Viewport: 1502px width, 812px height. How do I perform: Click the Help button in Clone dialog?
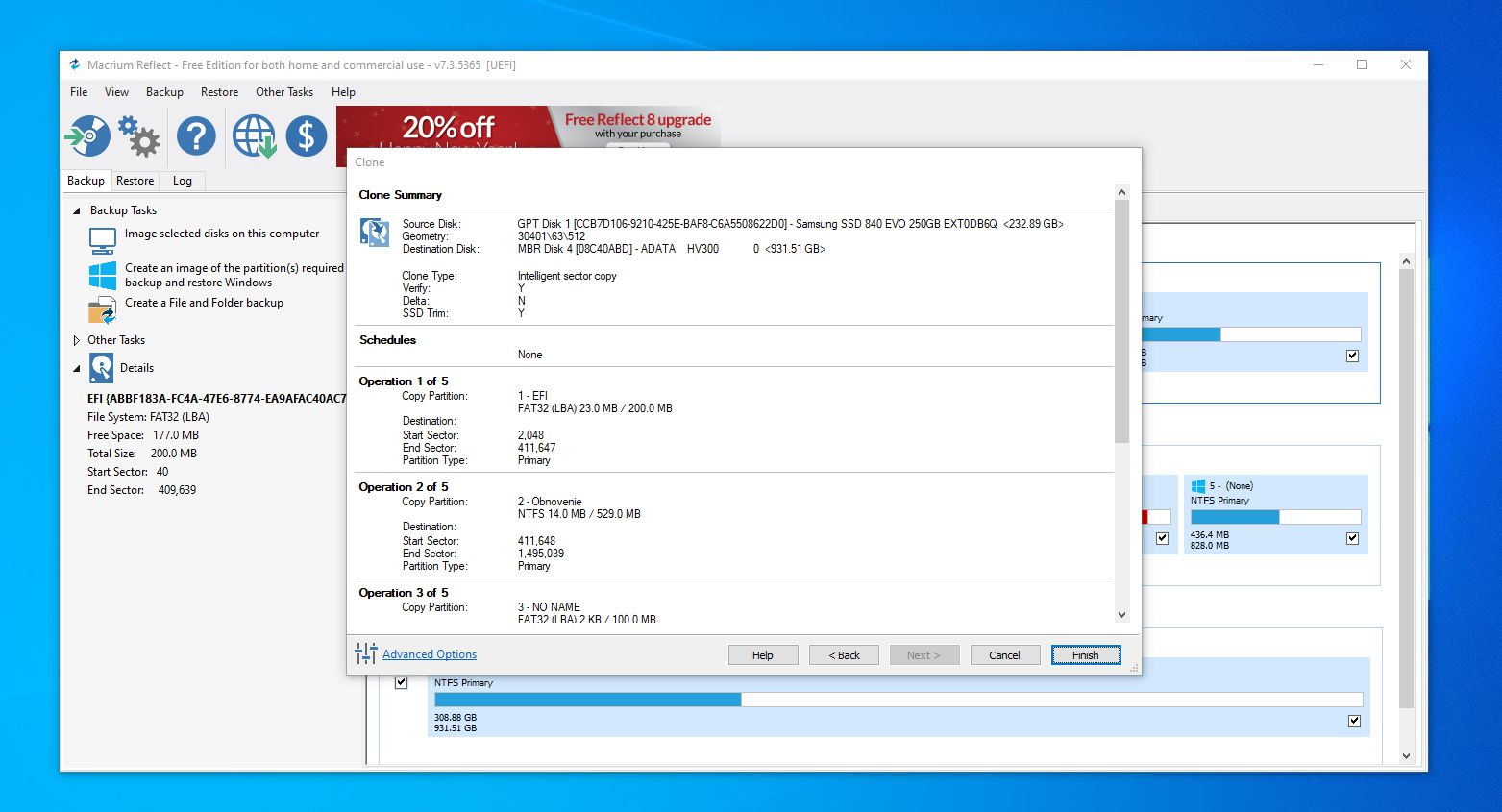(x=763, y=655)
